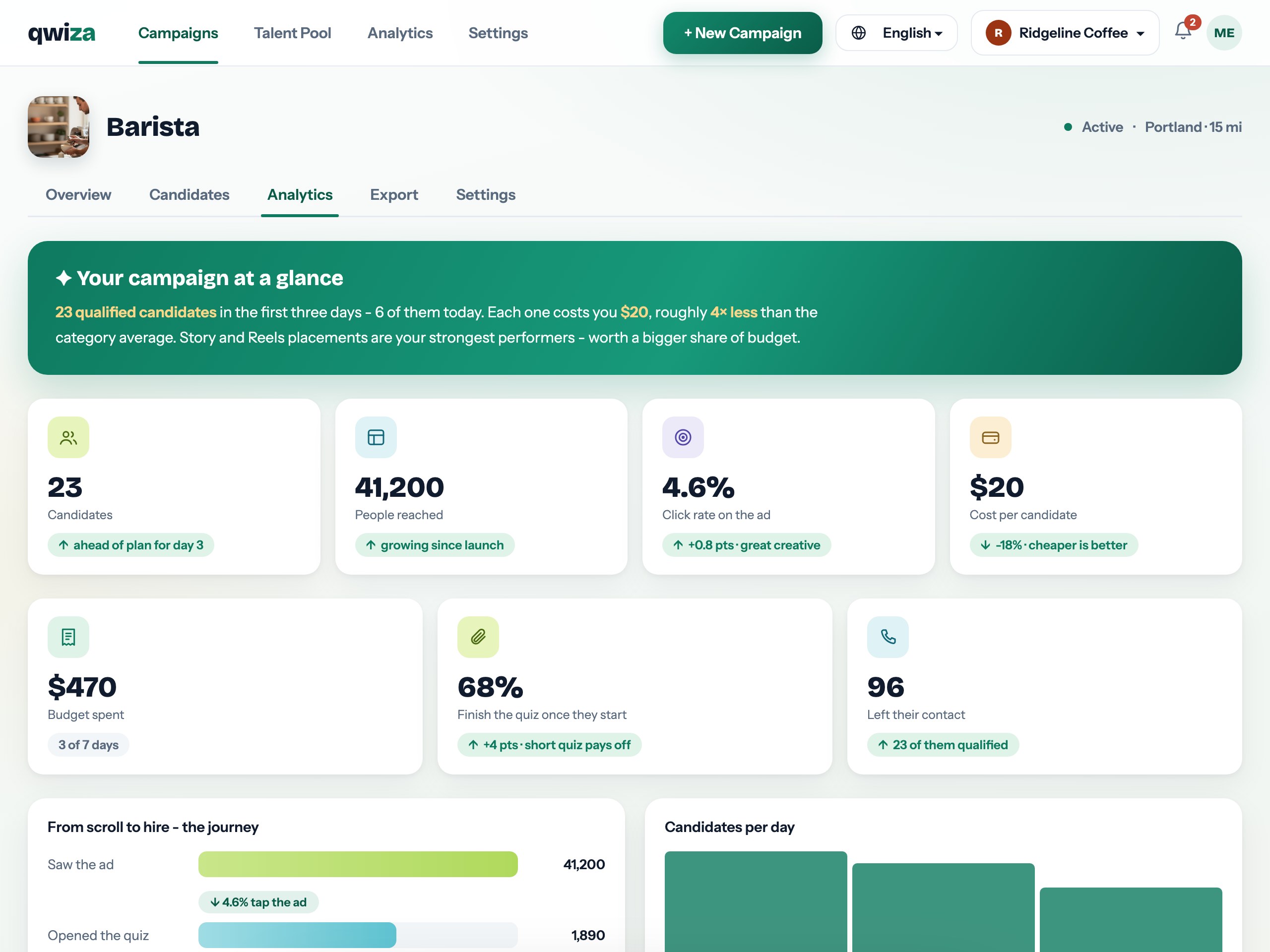The image size is (1270, 952).
Task: Expand the Ridgeline Coffee account dropdown
Action: 1065,33
